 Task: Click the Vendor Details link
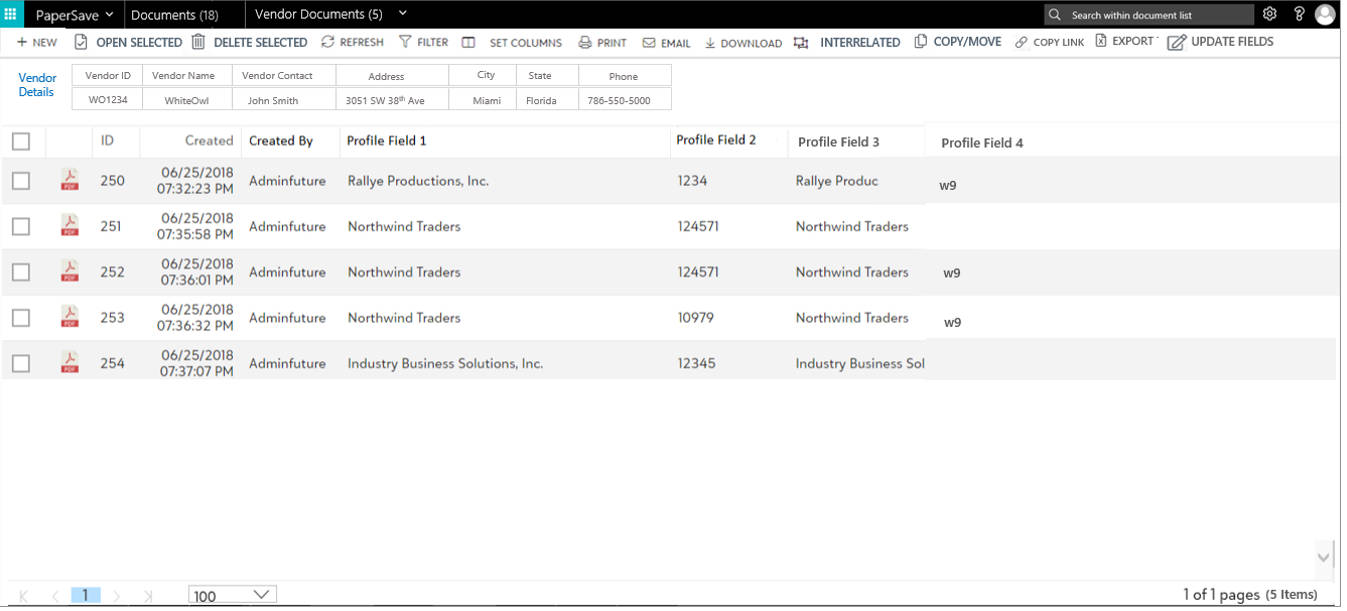(37, 85)
